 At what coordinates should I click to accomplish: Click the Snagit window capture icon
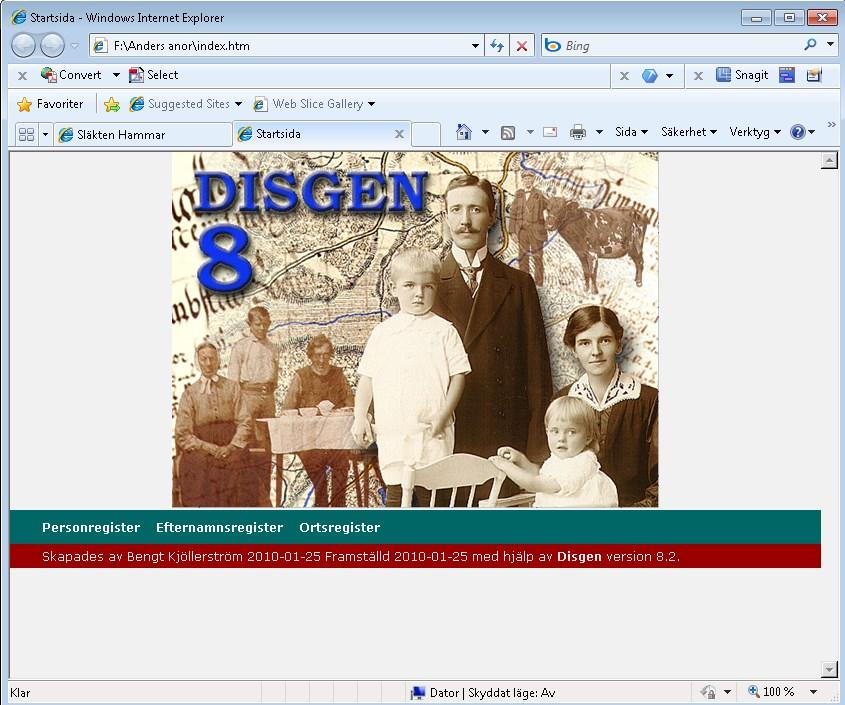[x=787, y=75]
